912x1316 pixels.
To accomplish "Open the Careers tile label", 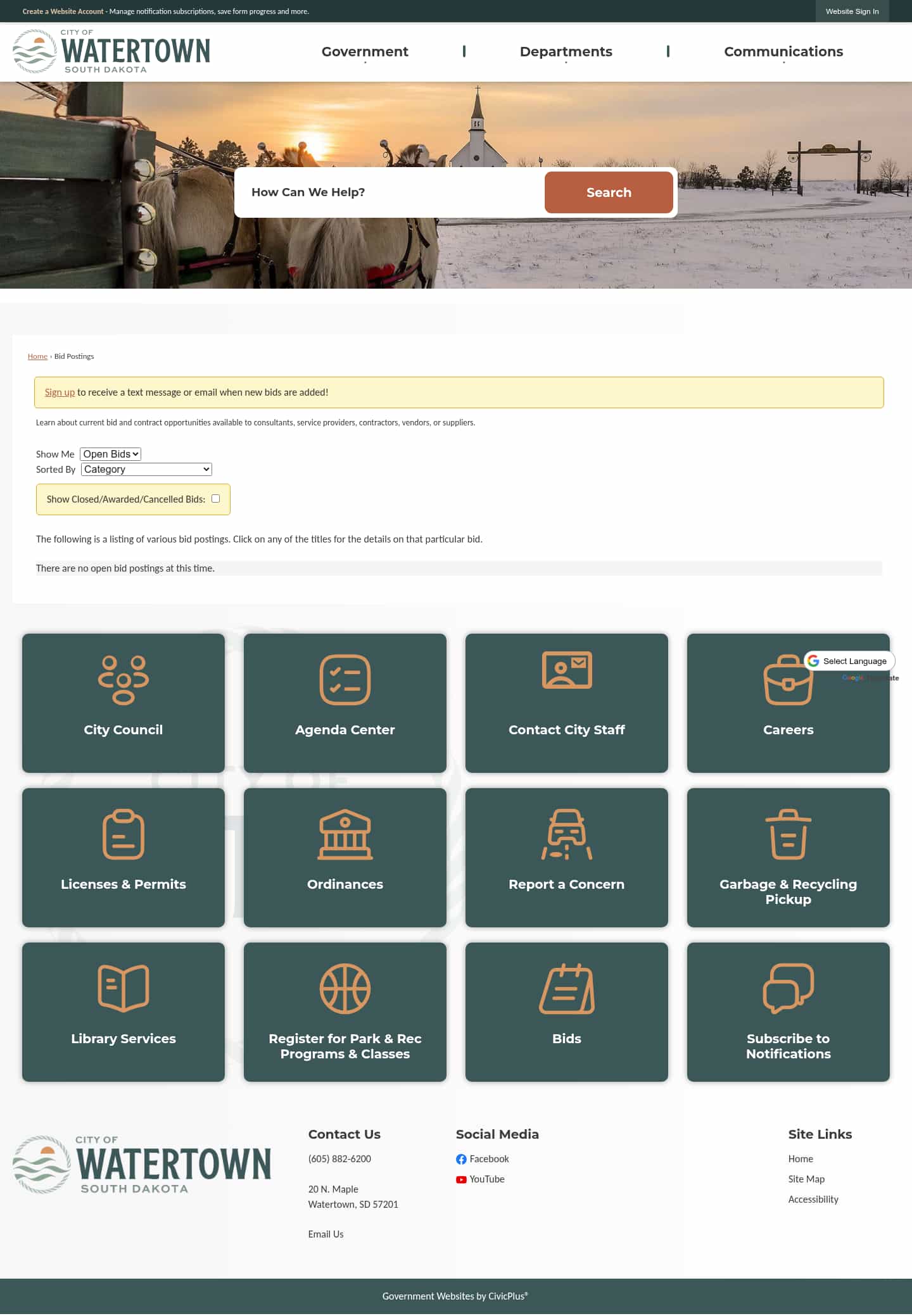I will pos(788,730).
